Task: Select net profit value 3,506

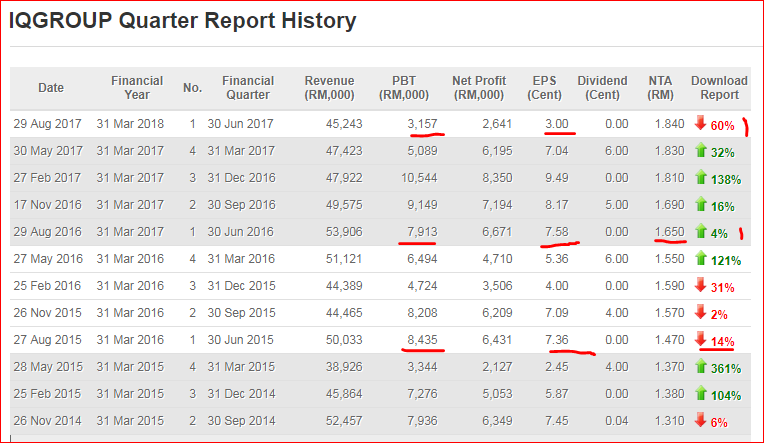Action: 497,286
